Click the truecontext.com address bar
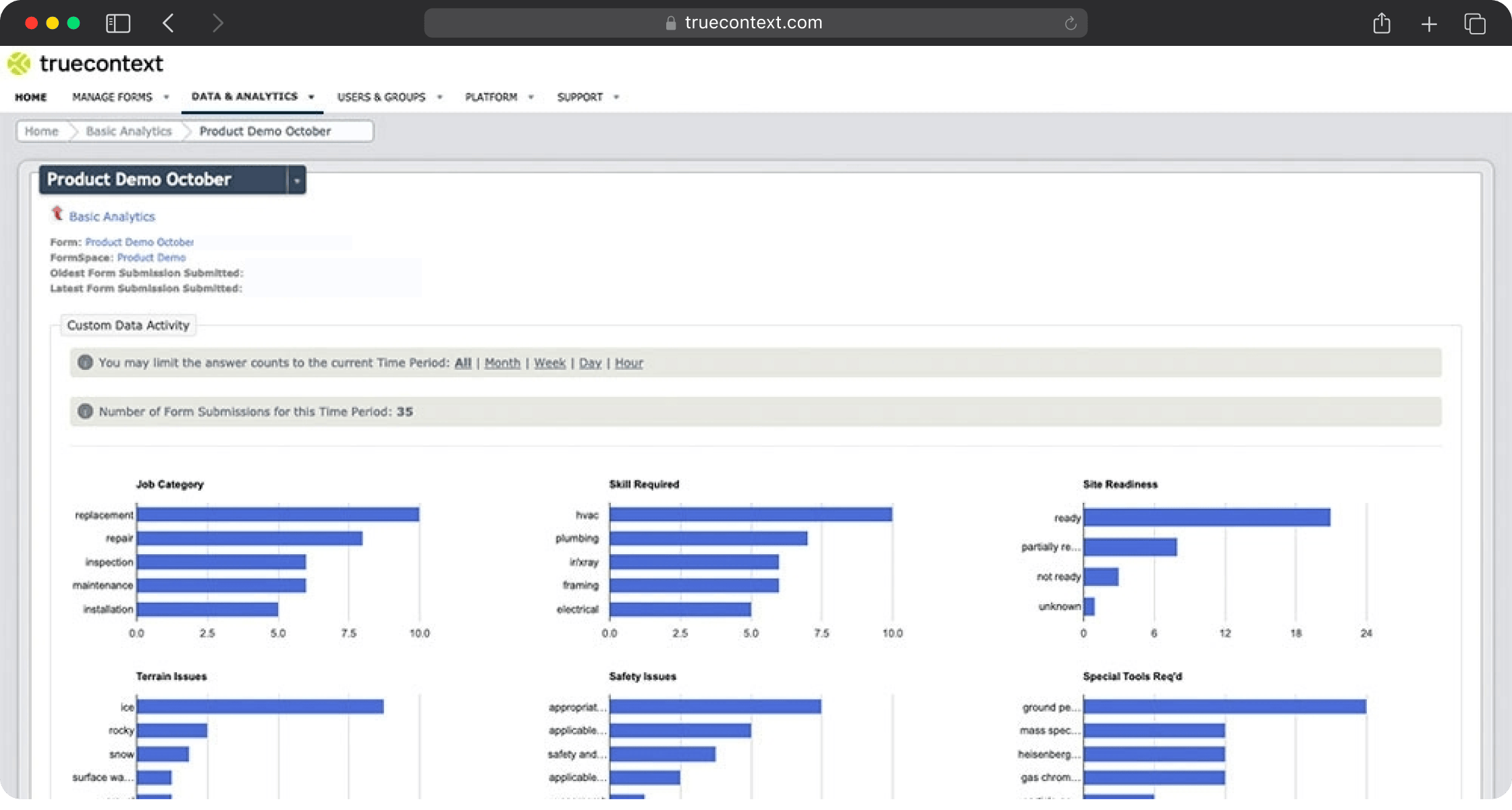The image size is (1512, 810). (x=755, y=23)
